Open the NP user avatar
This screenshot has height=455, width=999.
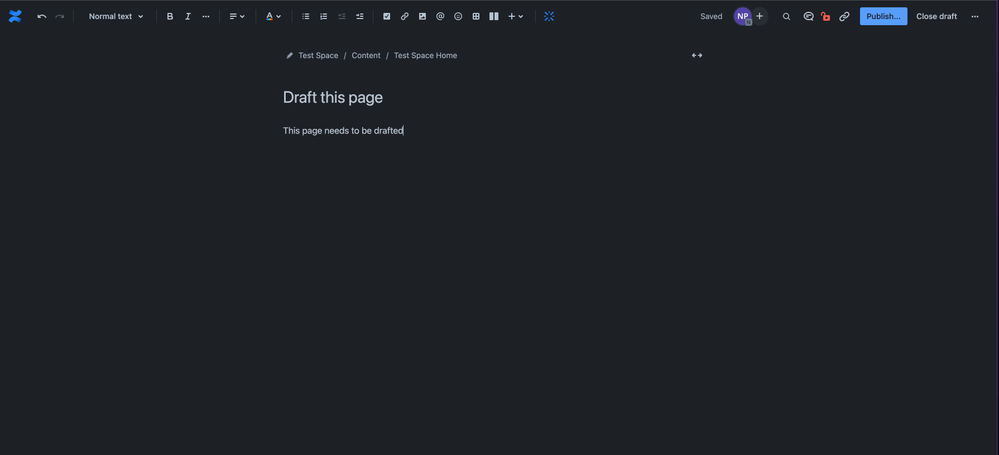pos(742,17)
